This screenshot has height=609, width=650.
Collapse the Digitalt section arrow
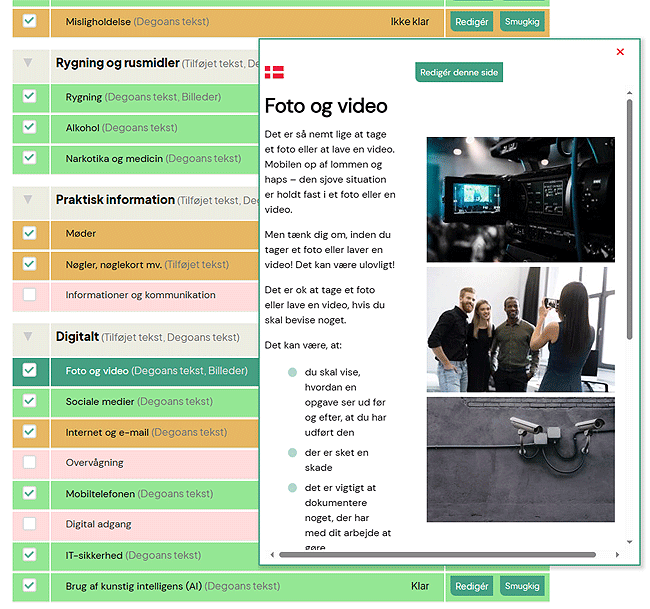[28, 337]
